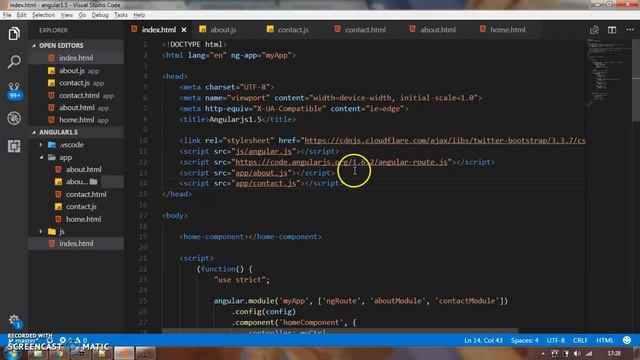This screenshot has height=360, width=640.
Task: Open the Help menu
Action: point(139,15)
